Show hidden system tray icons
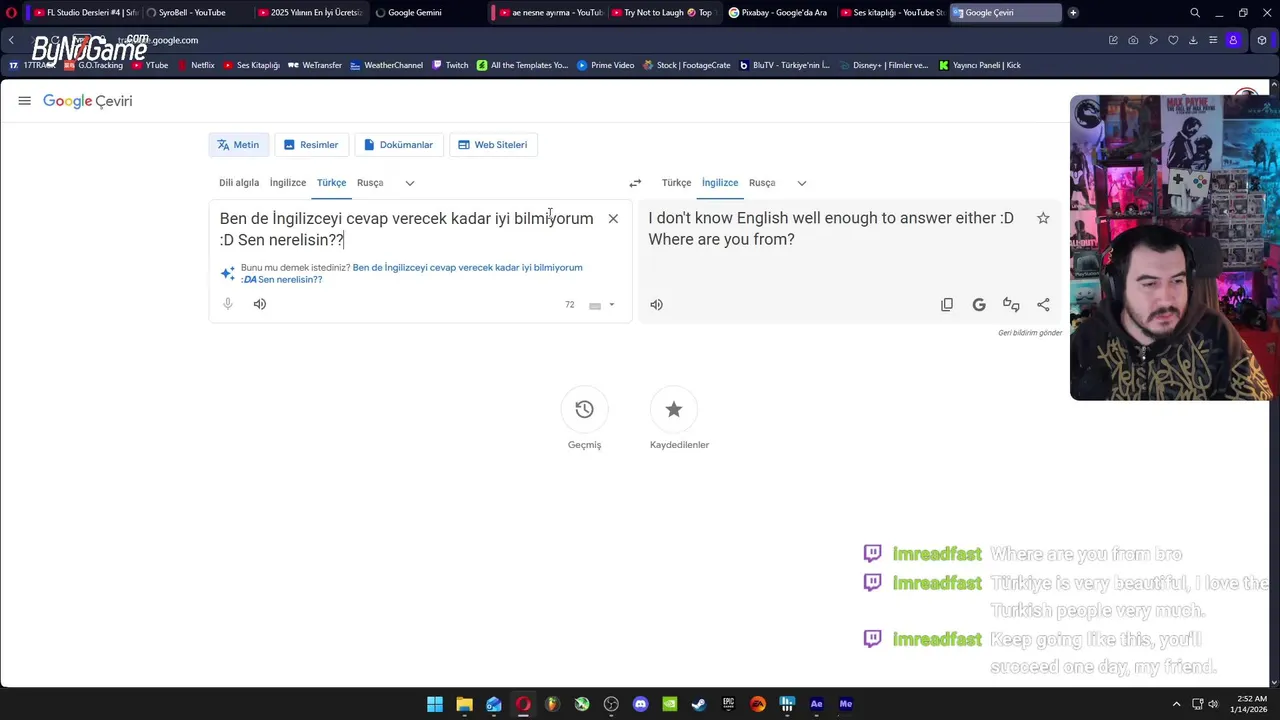The width and height of the screenshot is (1280, 720). point(1176,704)
